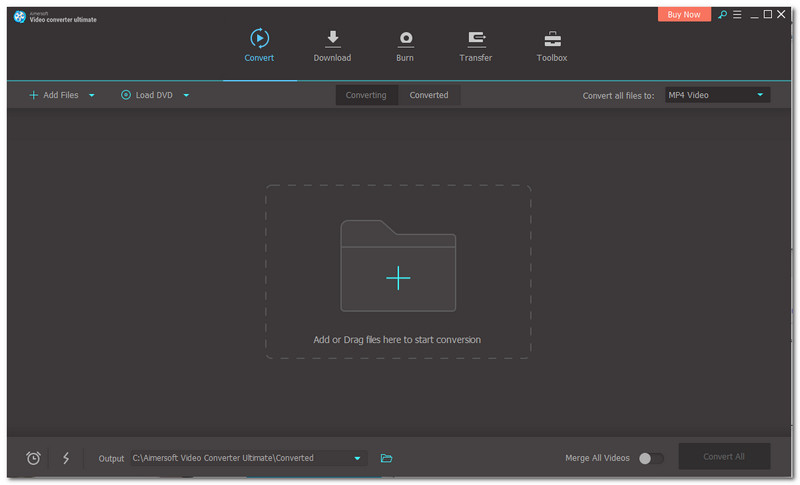Click the Buy Now button
This screenshot has height=485, width=800.
point(684,15)
